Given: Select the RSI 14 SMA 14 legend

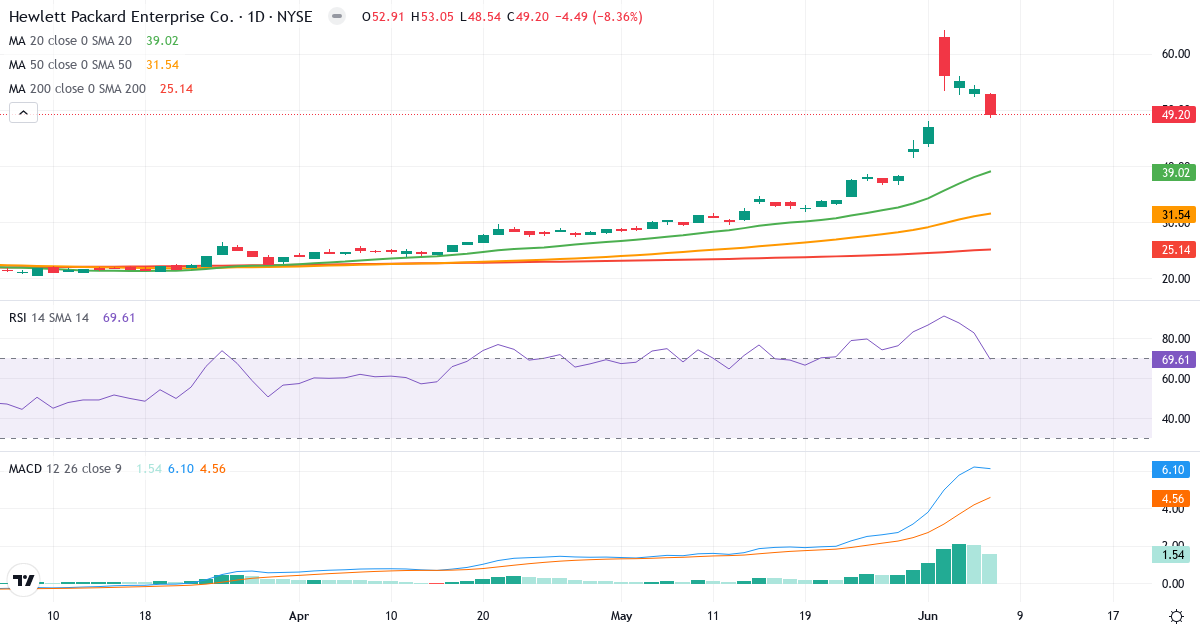Looking at the screenshot, I should [x=49, y=317].
